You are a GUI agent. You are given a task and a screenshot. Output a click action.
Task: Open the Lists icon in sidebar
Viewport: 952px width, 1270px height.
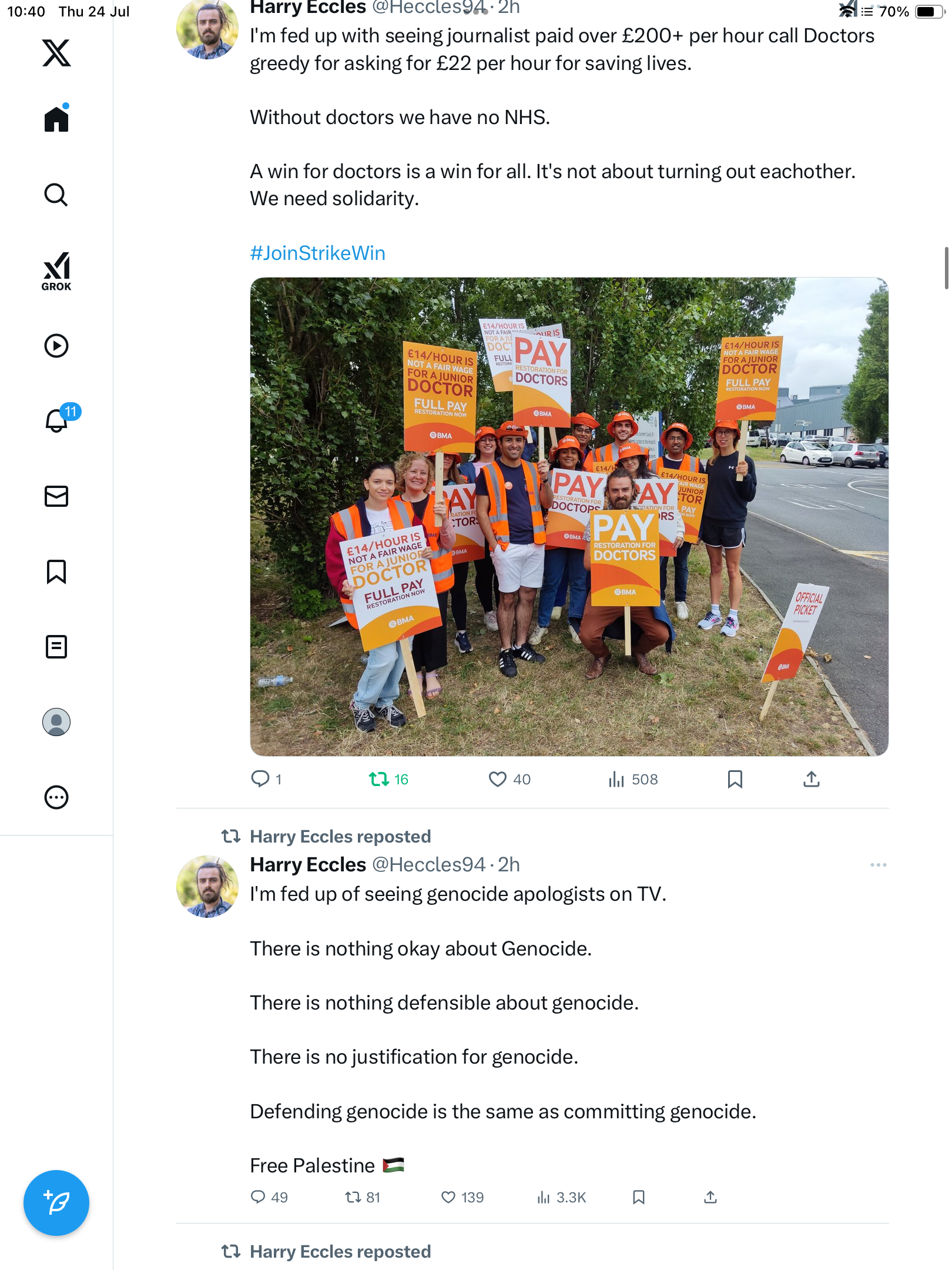click(56, 647)
